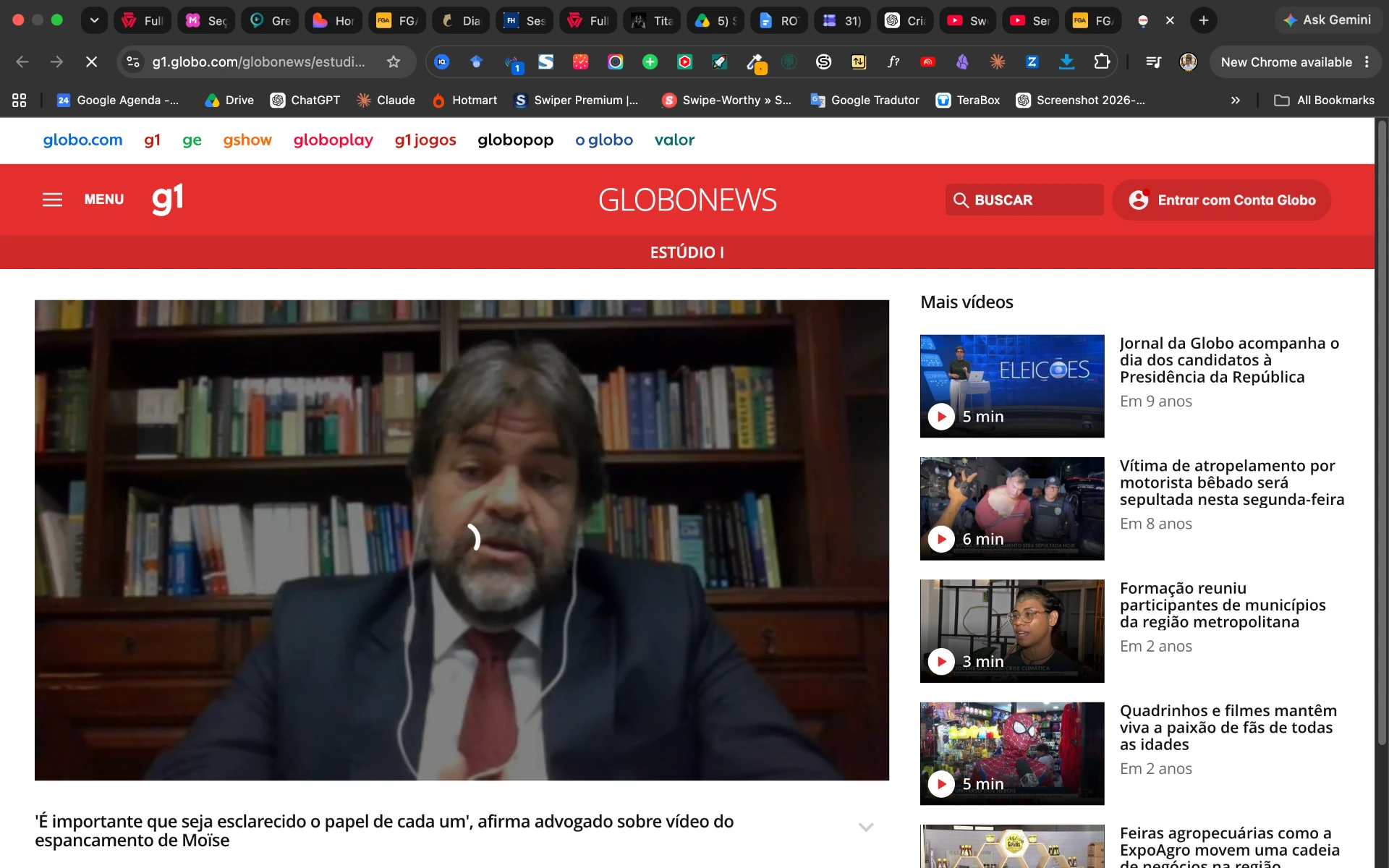Viewport: 1389px width, 868px height.
Task: Open Chrome three-dot menu
Action: click(x=1367, y=62)
